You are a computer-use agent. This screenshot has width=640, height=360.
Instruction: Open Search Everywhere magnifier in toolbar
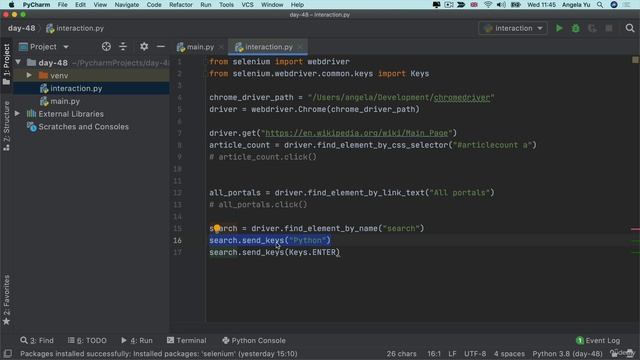point(630,28)
